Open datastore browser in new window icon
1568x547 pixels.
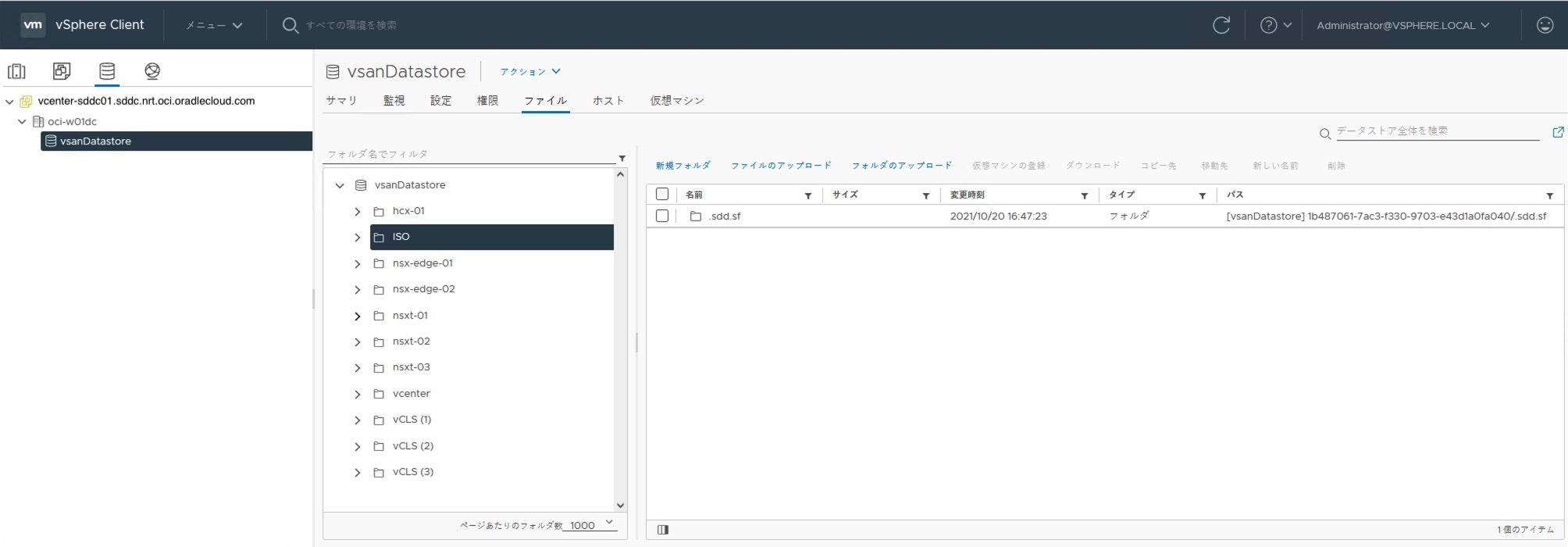1558,132
